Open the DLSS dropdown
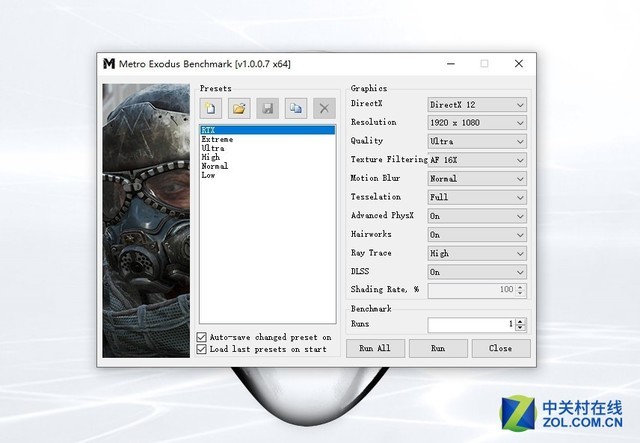Screen dimensions: 640x443 click(477, 272)
